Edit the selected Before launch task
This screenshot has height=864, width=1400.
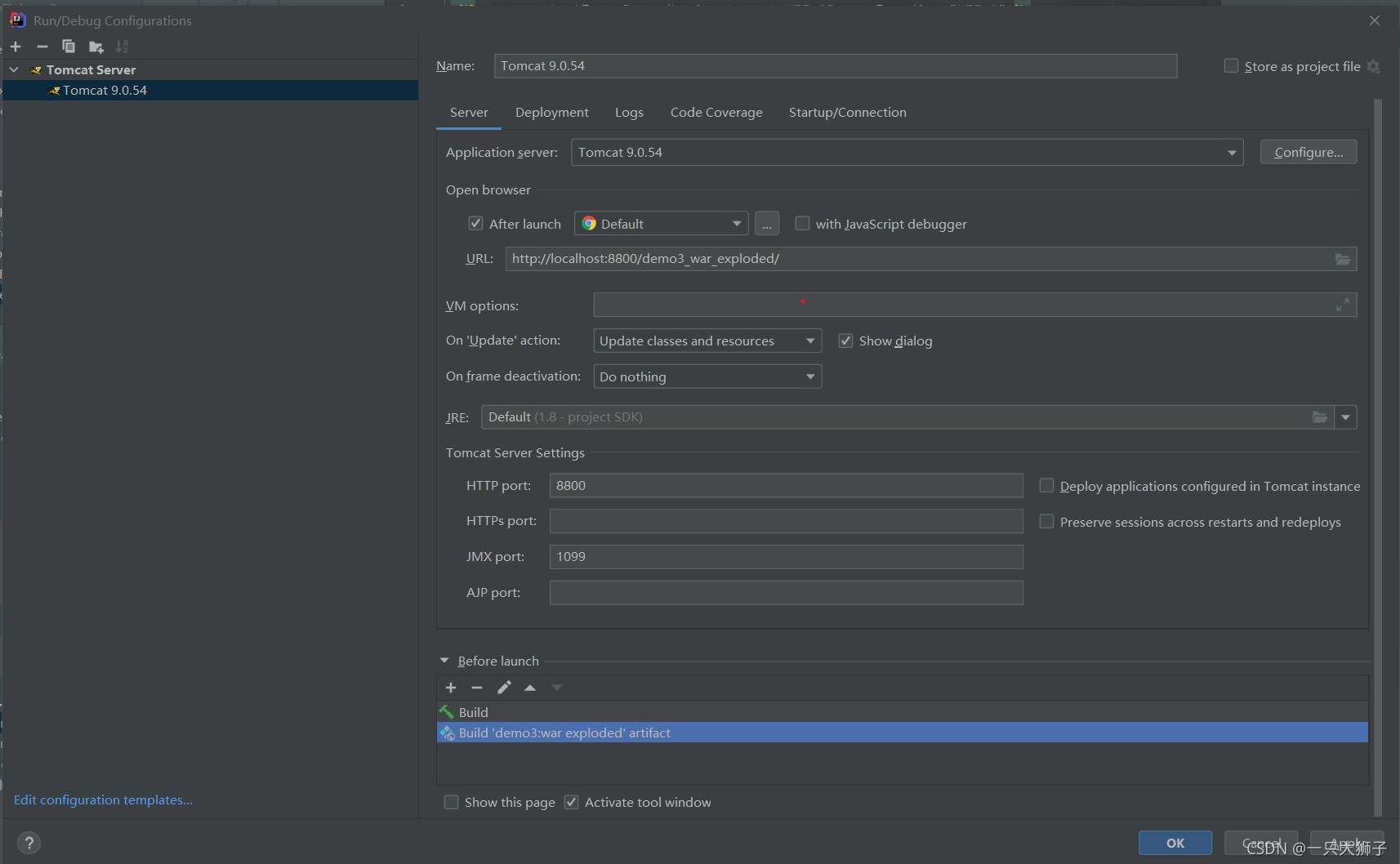504,688
